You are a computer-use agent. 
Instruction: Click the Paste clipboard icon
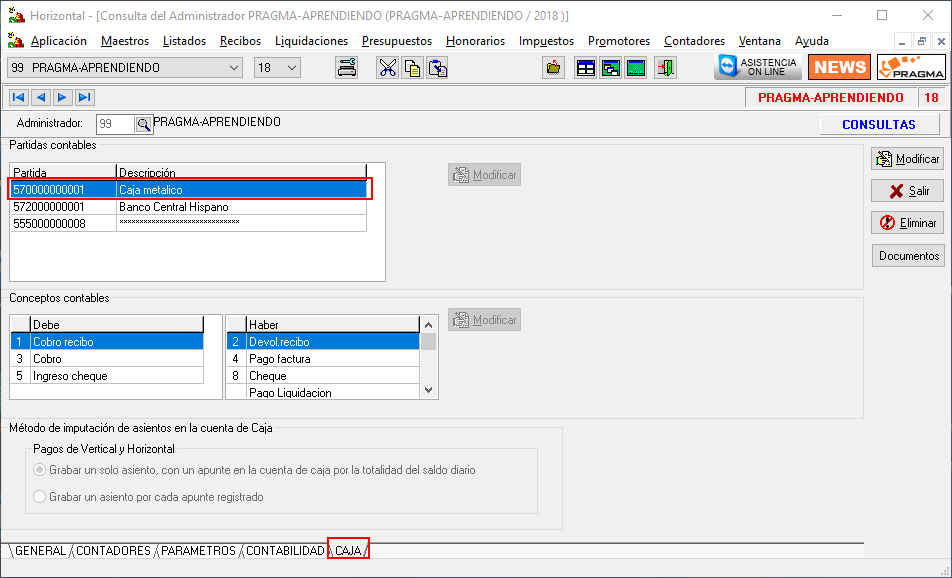[437, 67]
